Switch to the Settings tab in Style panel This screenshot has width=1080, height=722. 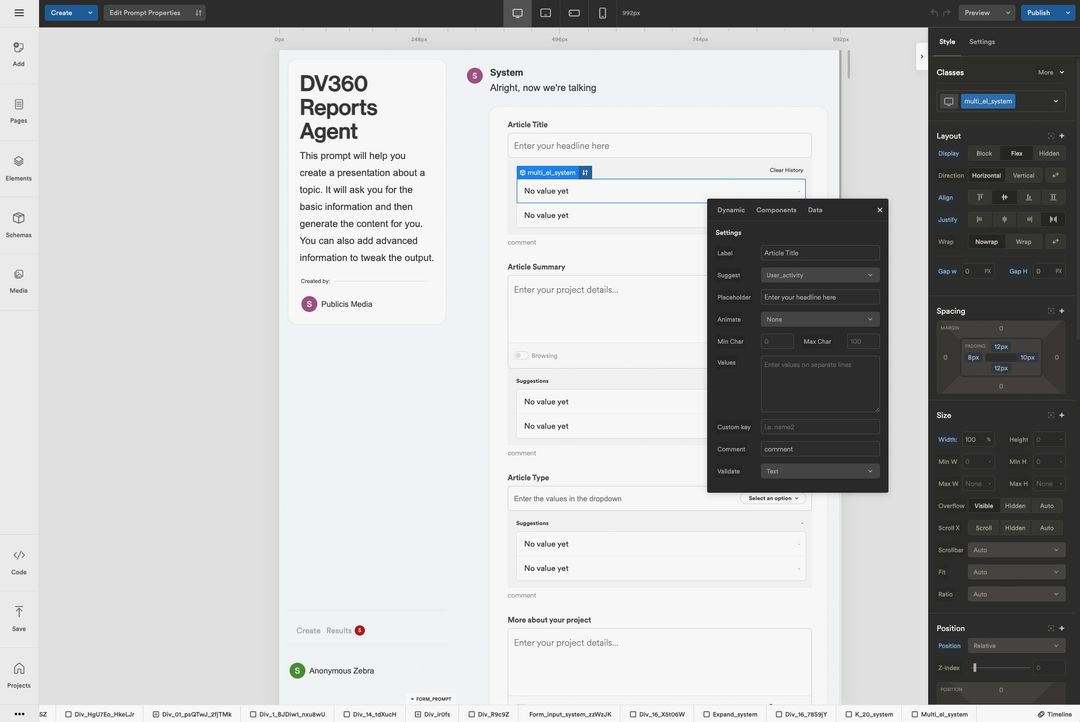tap(984, 41)
